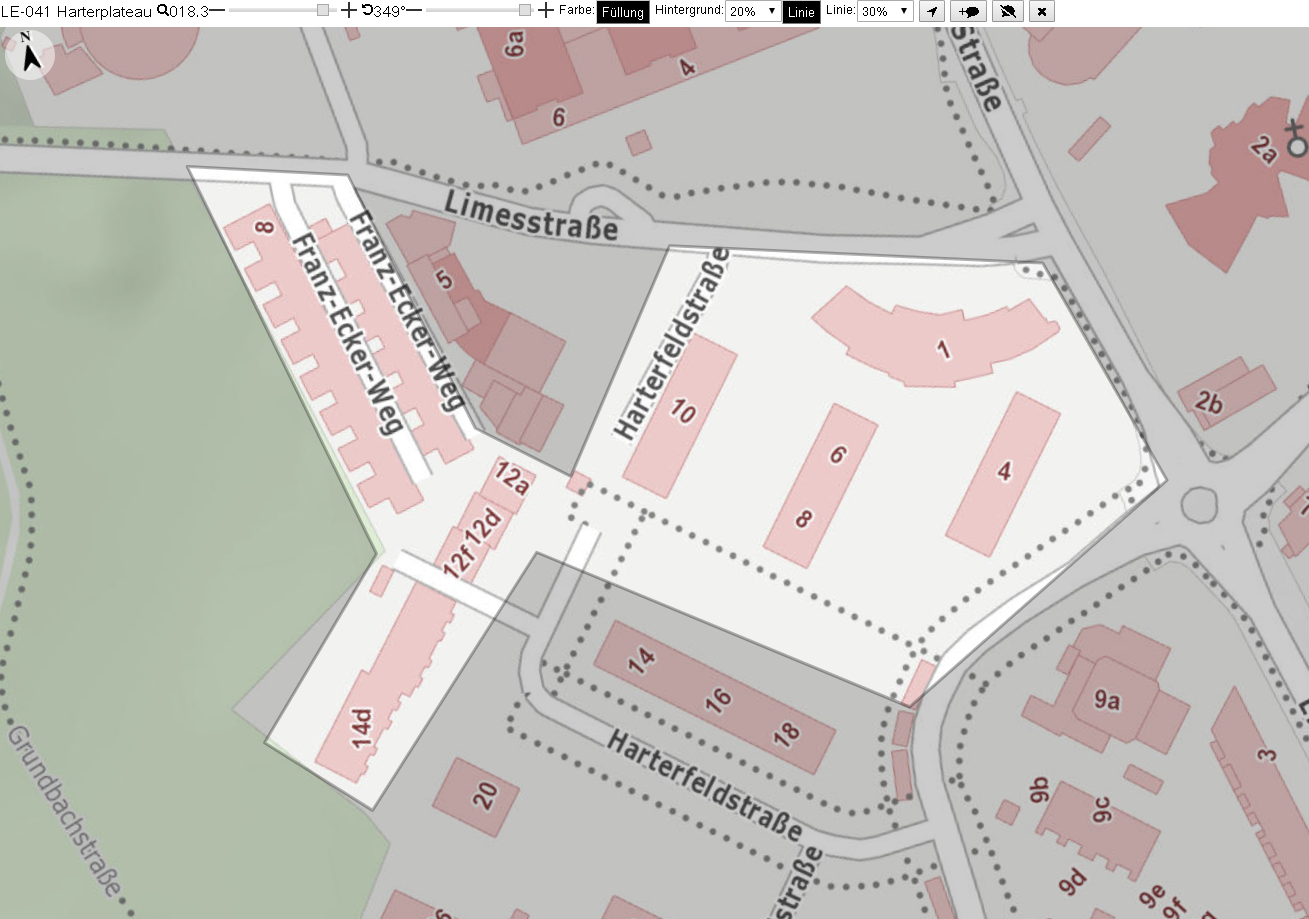The height and width of the screenshot is (919, 1309).
Task: Click the rotation reset icon
Action: point(367,10)
